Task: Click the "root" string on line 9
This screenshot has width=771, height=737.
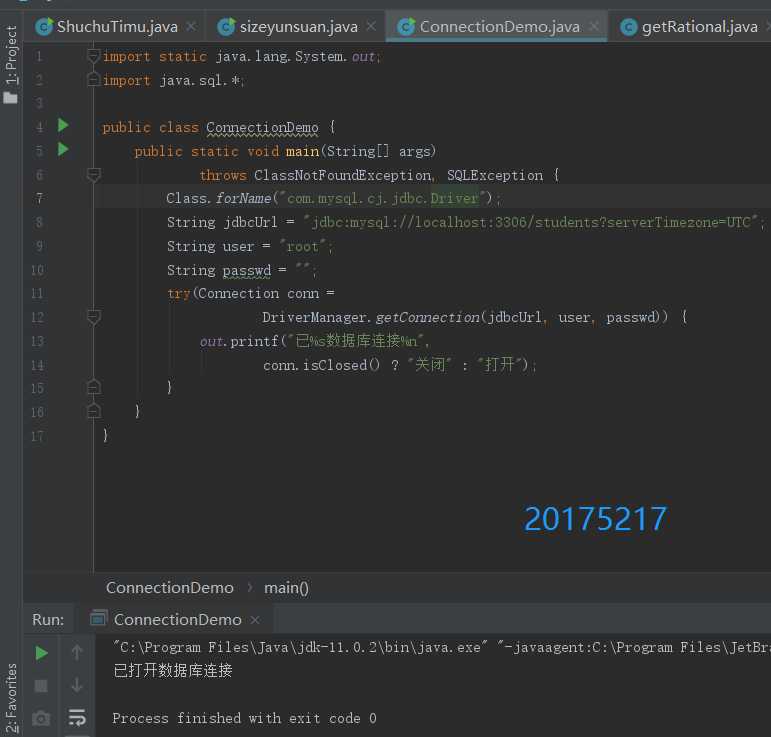Action: [x=302, y=246]
